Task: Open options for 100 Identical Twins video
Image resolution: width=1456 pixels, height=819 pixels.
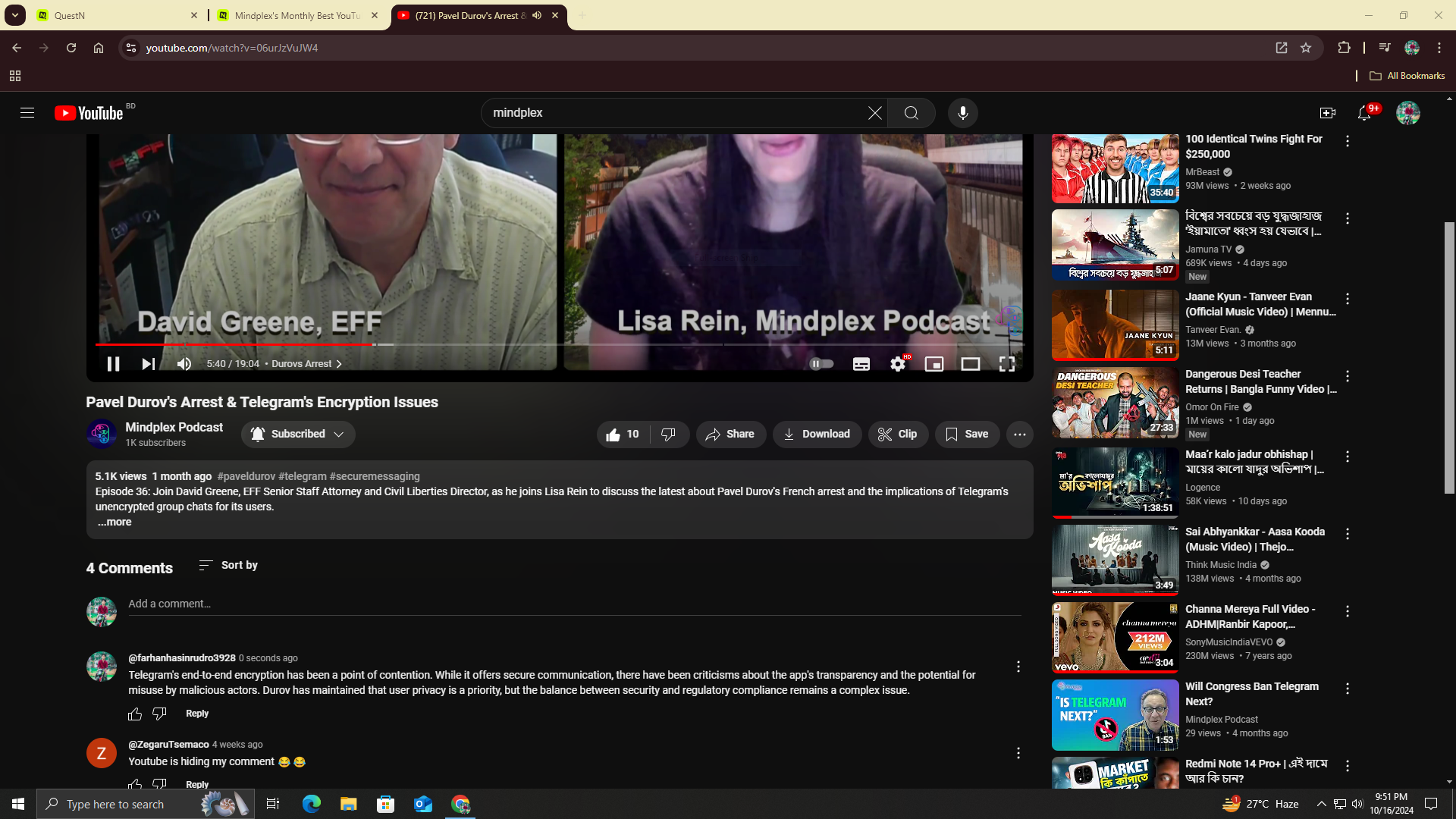Action: click(x=1348, y=142)
